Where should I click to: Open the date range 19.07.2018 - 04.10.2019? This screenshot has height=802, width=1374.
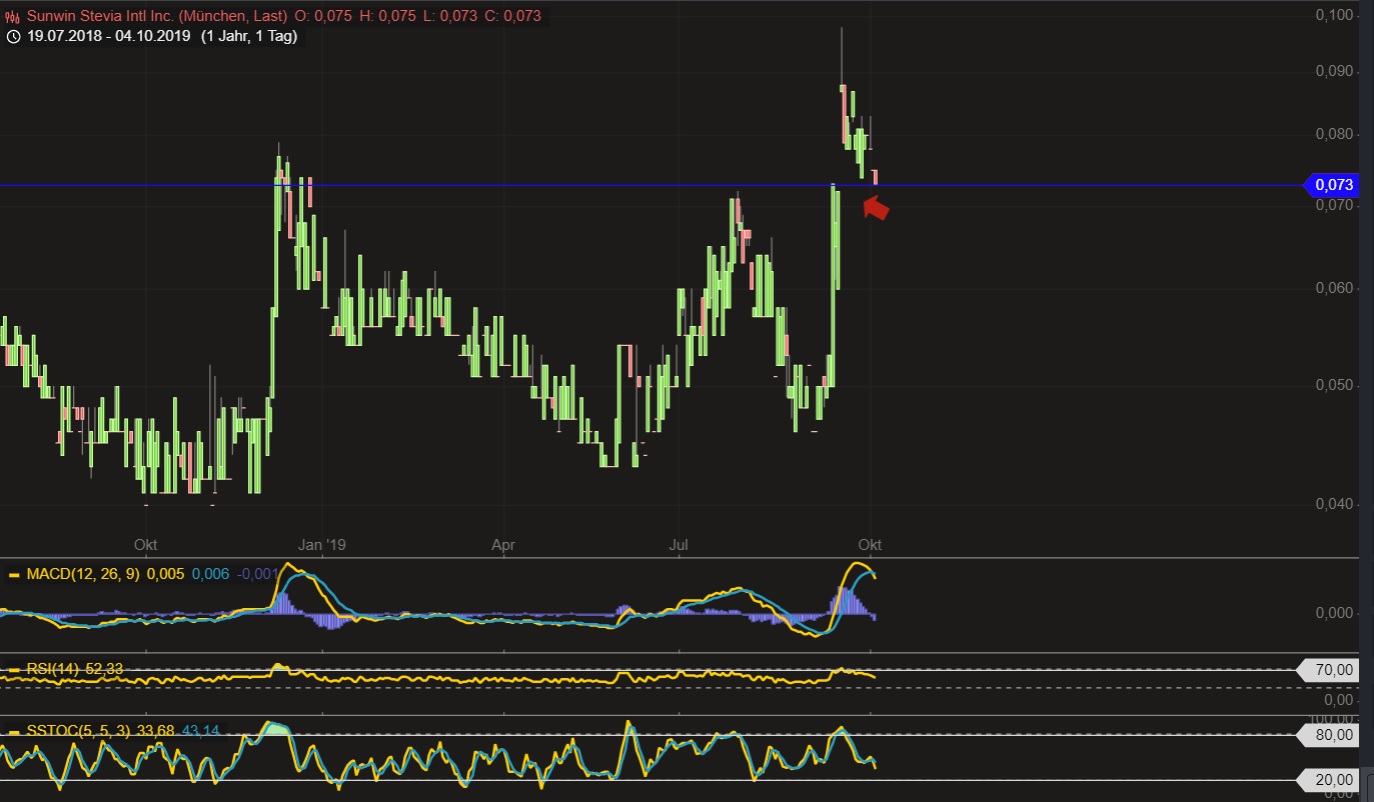click(x=108, y=36)
